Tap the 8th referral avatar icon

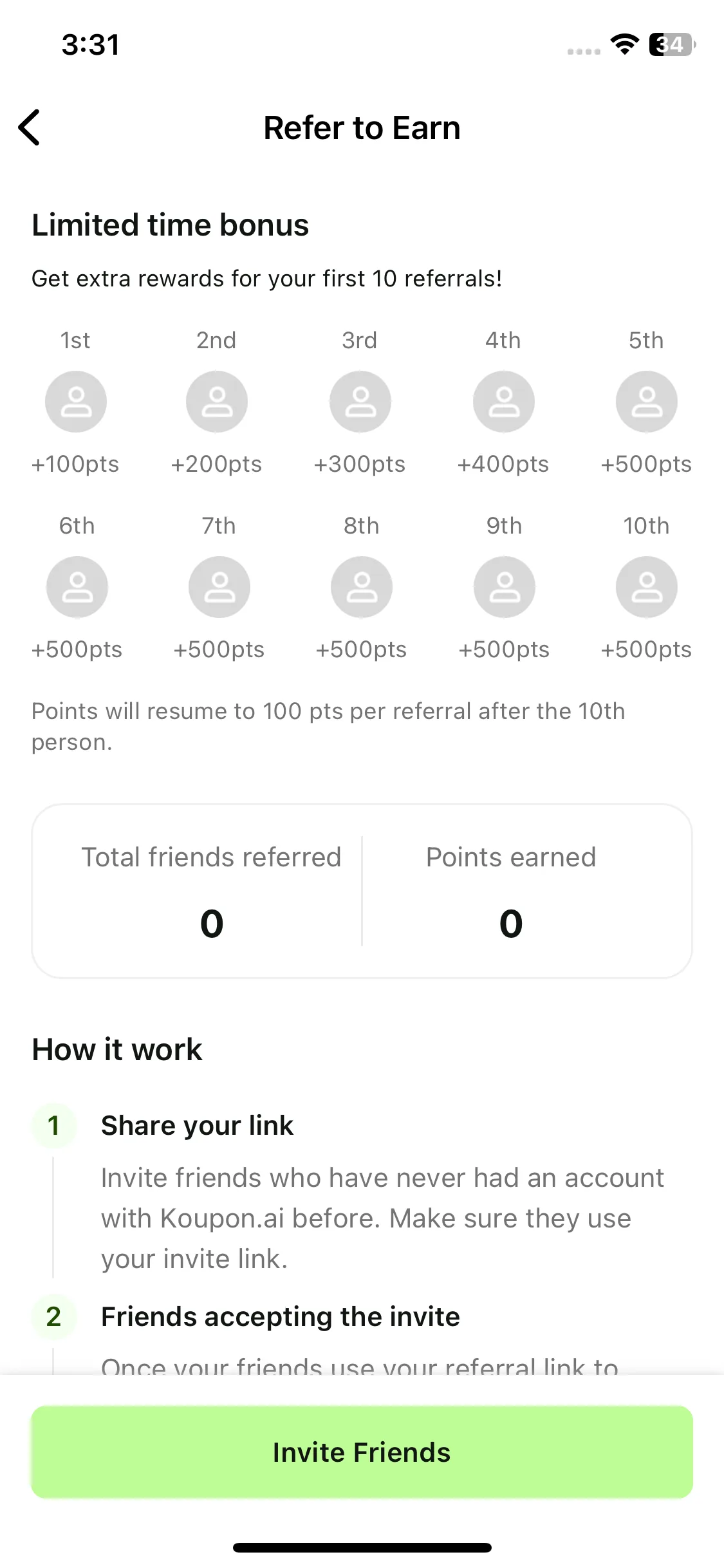pos(362,587)
